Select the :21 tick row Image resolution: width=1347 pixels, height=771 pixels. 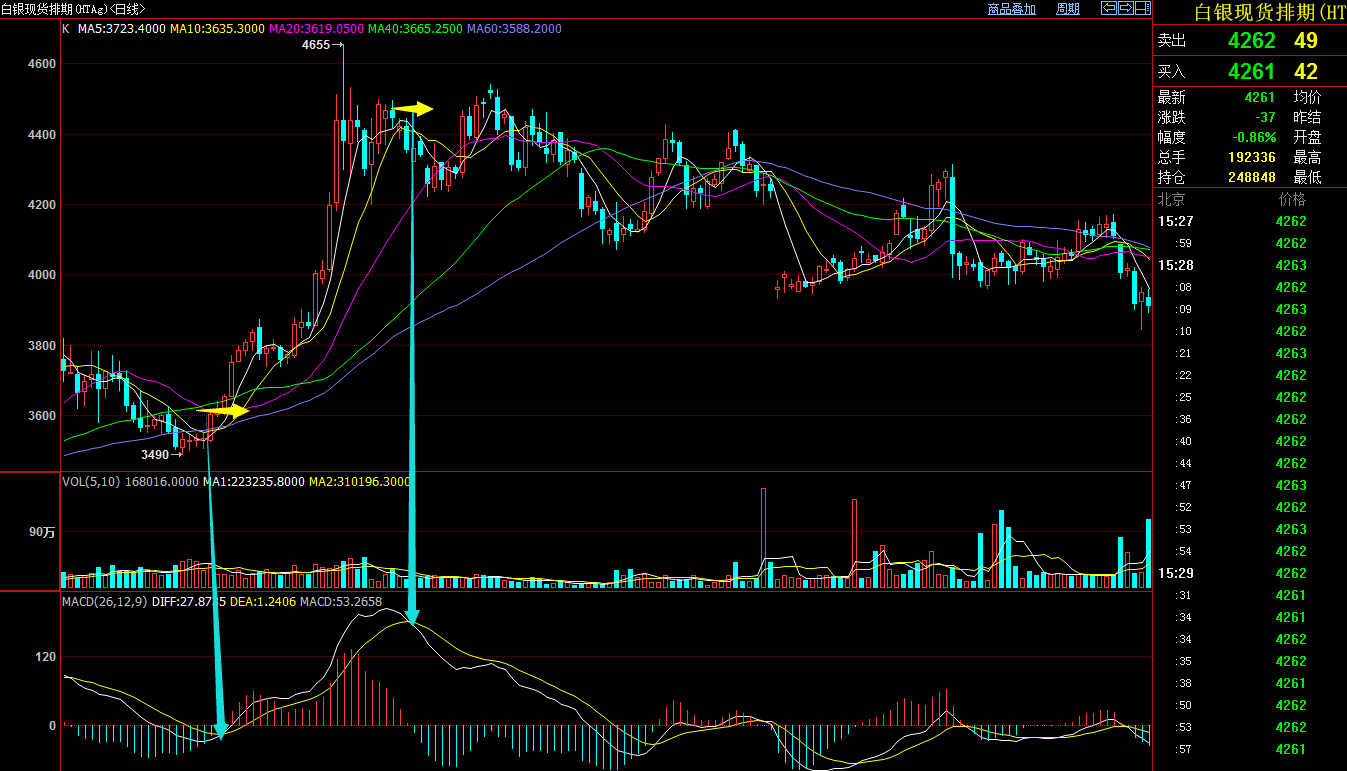[x=1250, y=353]
